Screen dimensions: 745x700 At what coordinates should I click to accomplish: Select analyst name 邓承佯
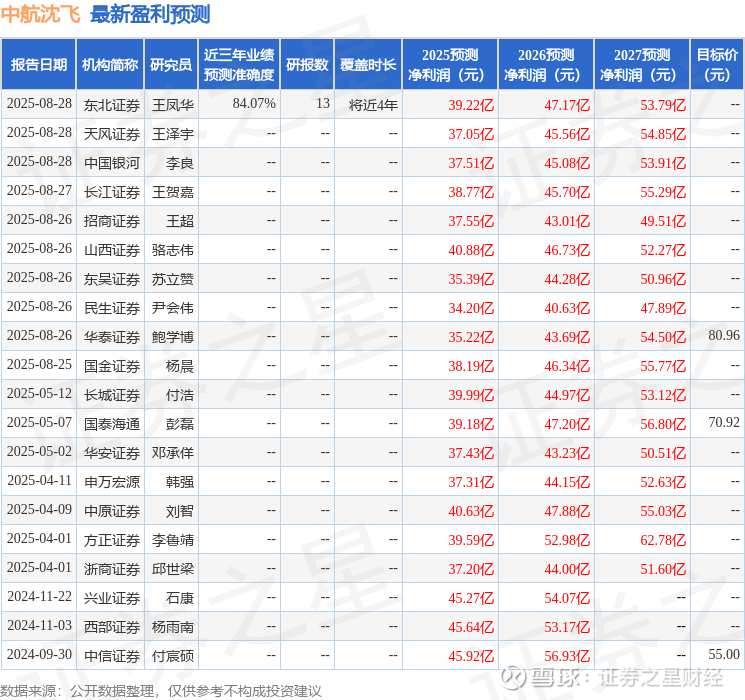point(172,453)
